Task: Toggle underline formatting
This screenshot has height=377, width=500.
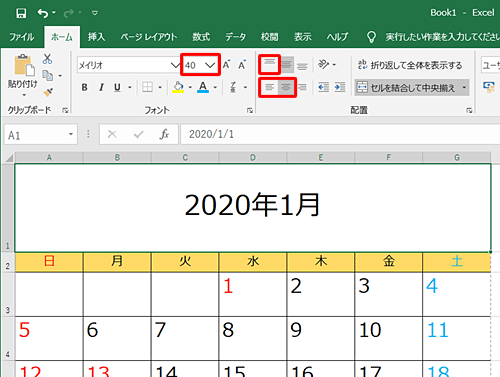Action: point(117,87)
